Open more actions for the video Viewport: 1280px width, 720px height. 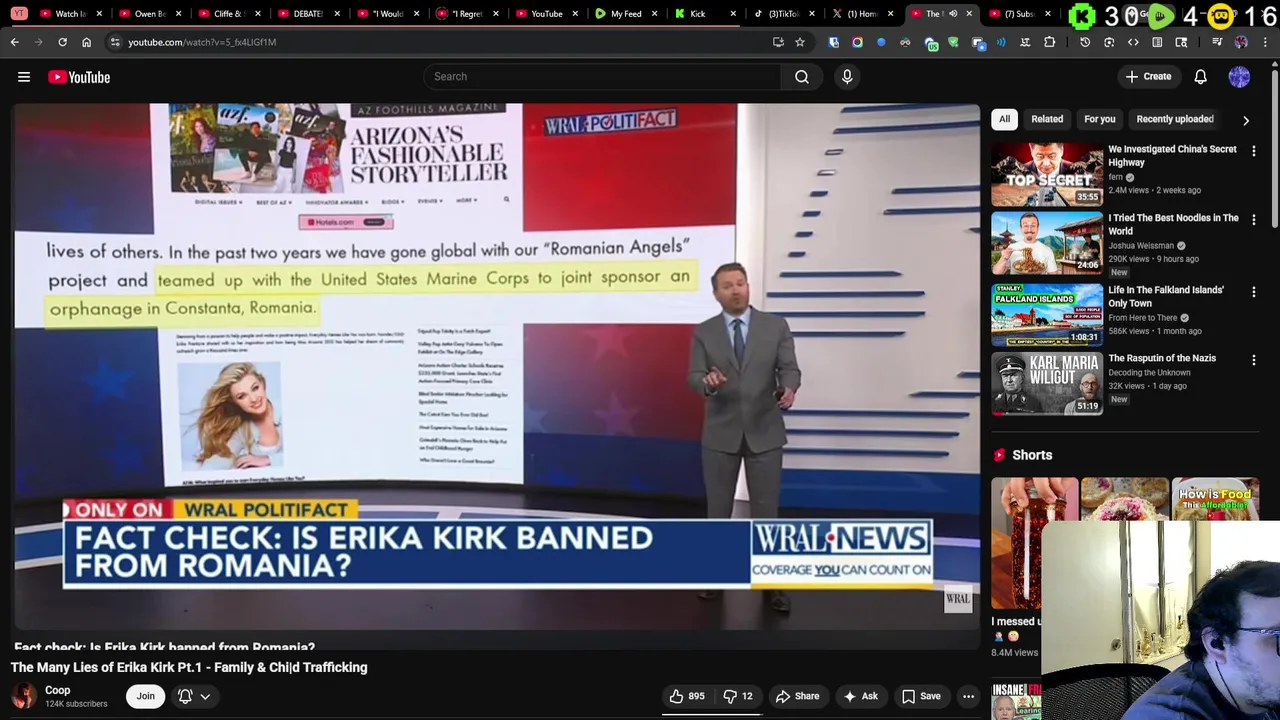[x=968, y=696]
